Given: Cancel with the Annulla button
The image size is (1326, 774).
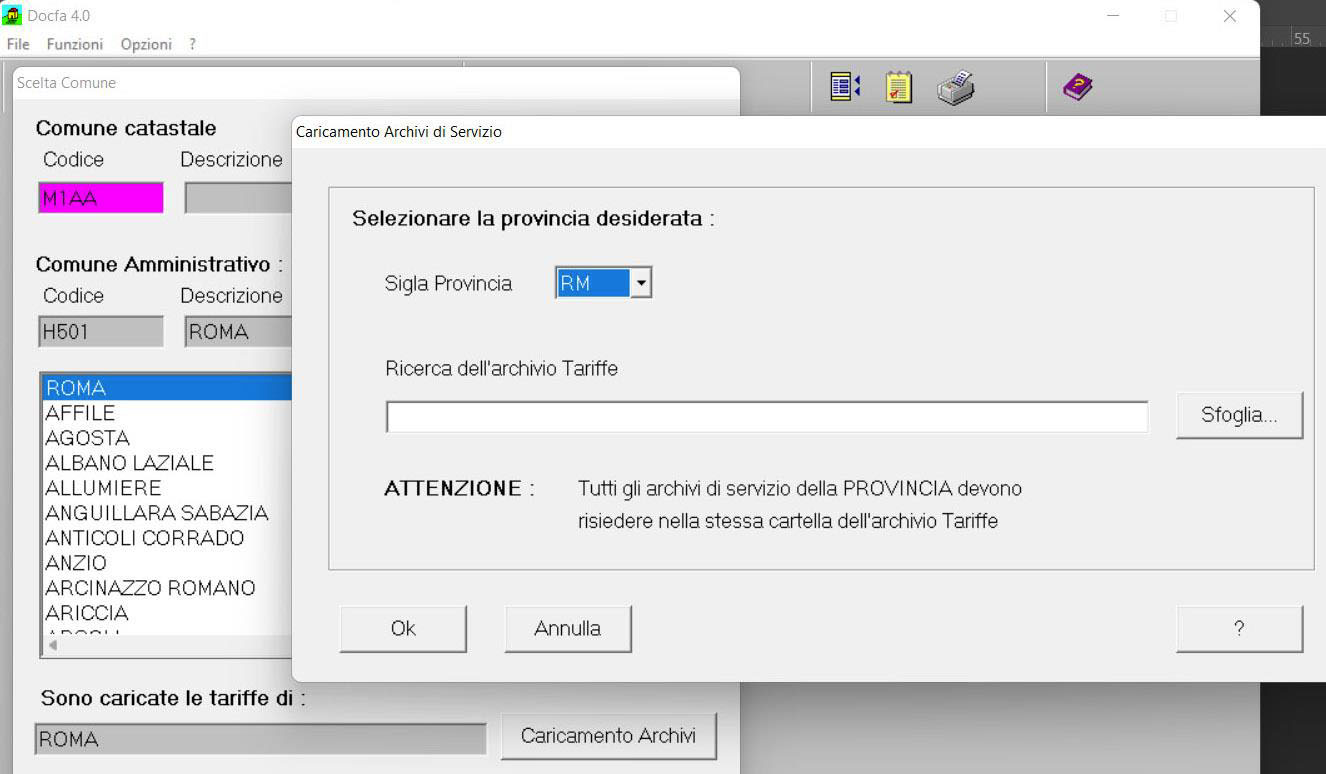Looking at the screenshot, I should 567,629.
